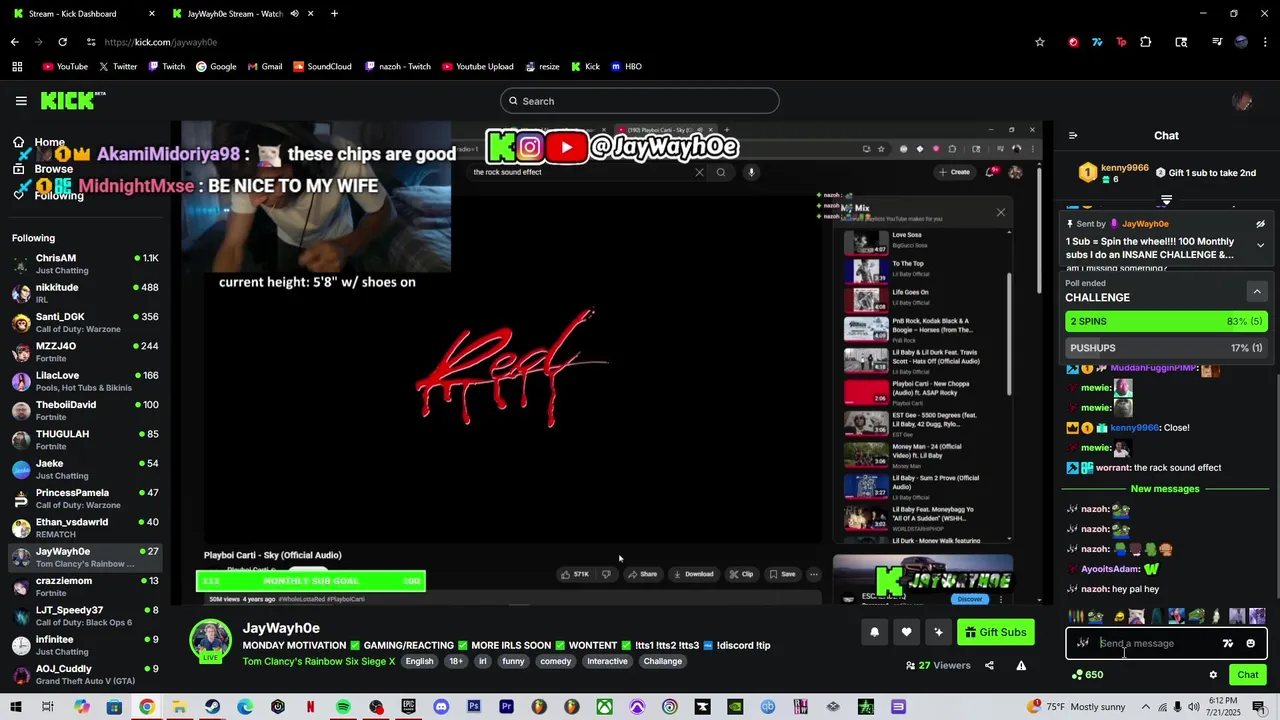Open HBO bookmark

click(x=626, y=67)
